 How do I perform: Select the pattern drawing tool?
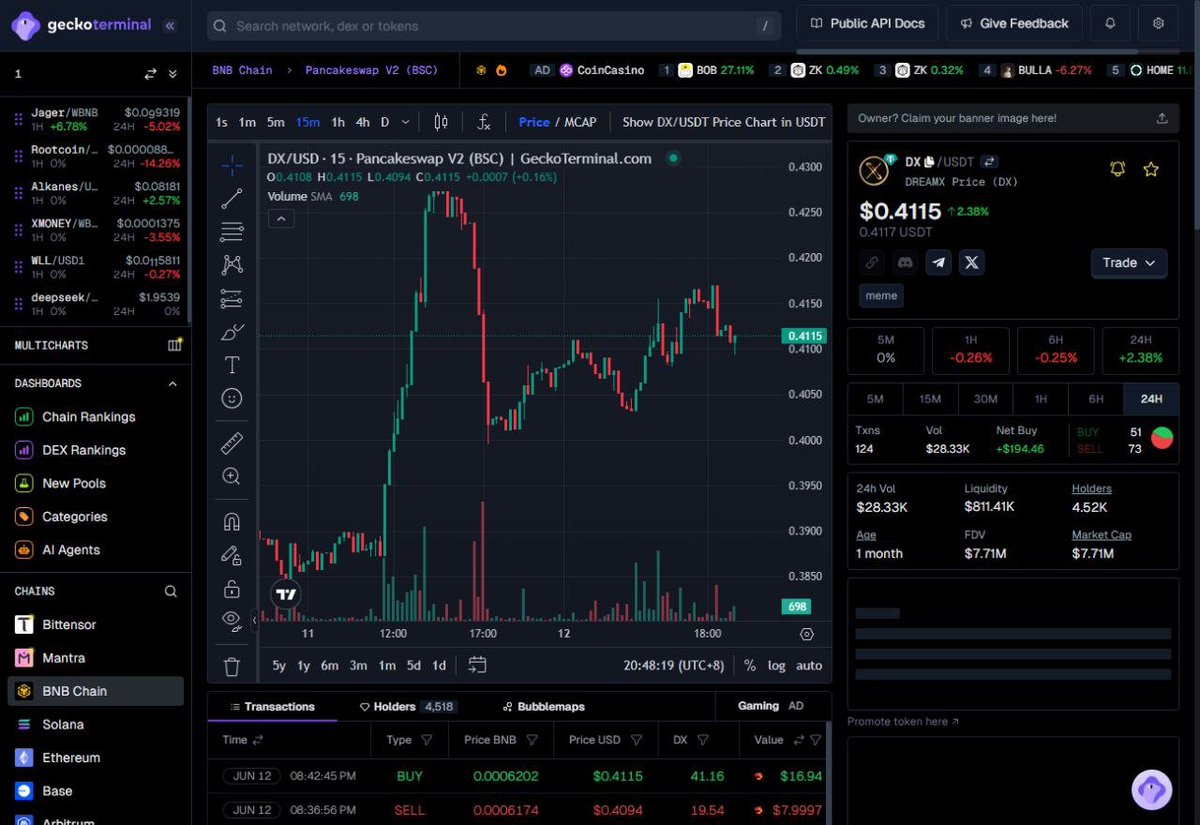(x=232, y=265)
